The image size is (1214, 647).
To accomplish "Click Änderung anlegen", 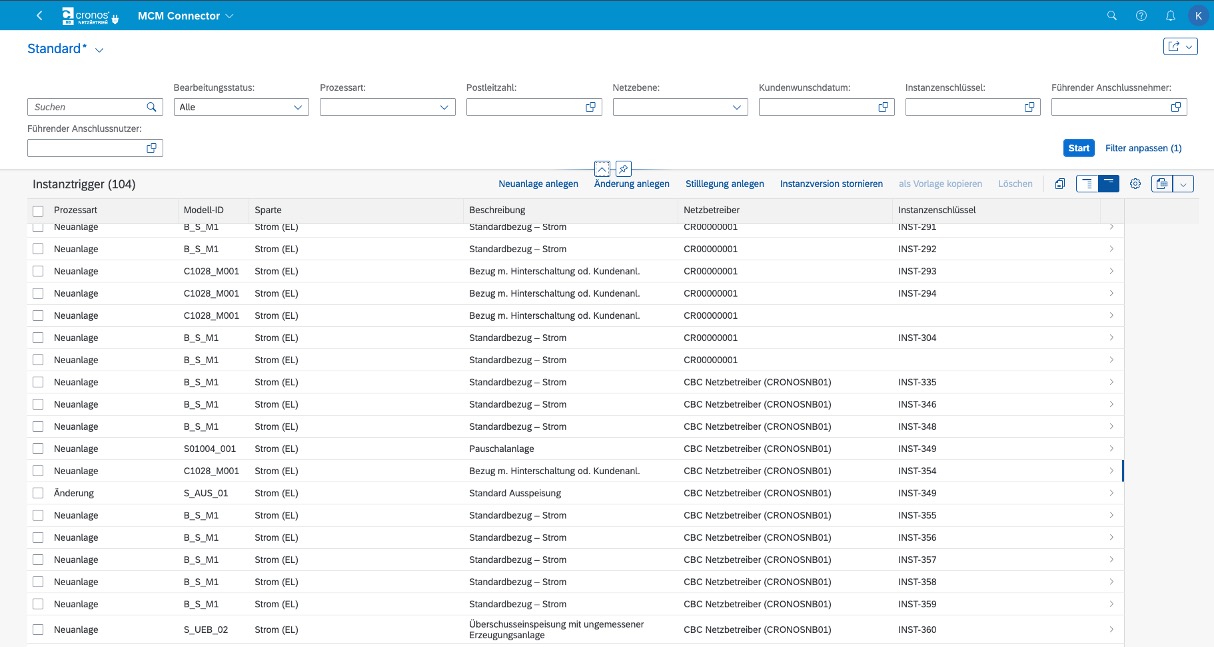I will tap(632, 184).
